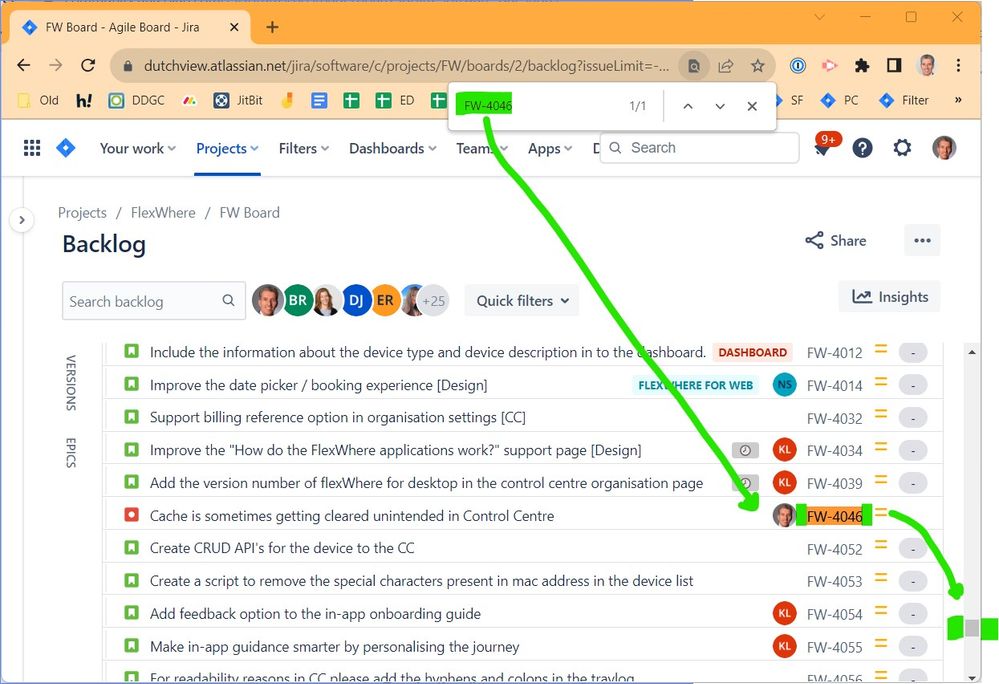Open issue key FW-4046
The width and height of the screenshot is (999, 684).
[834, 516]
